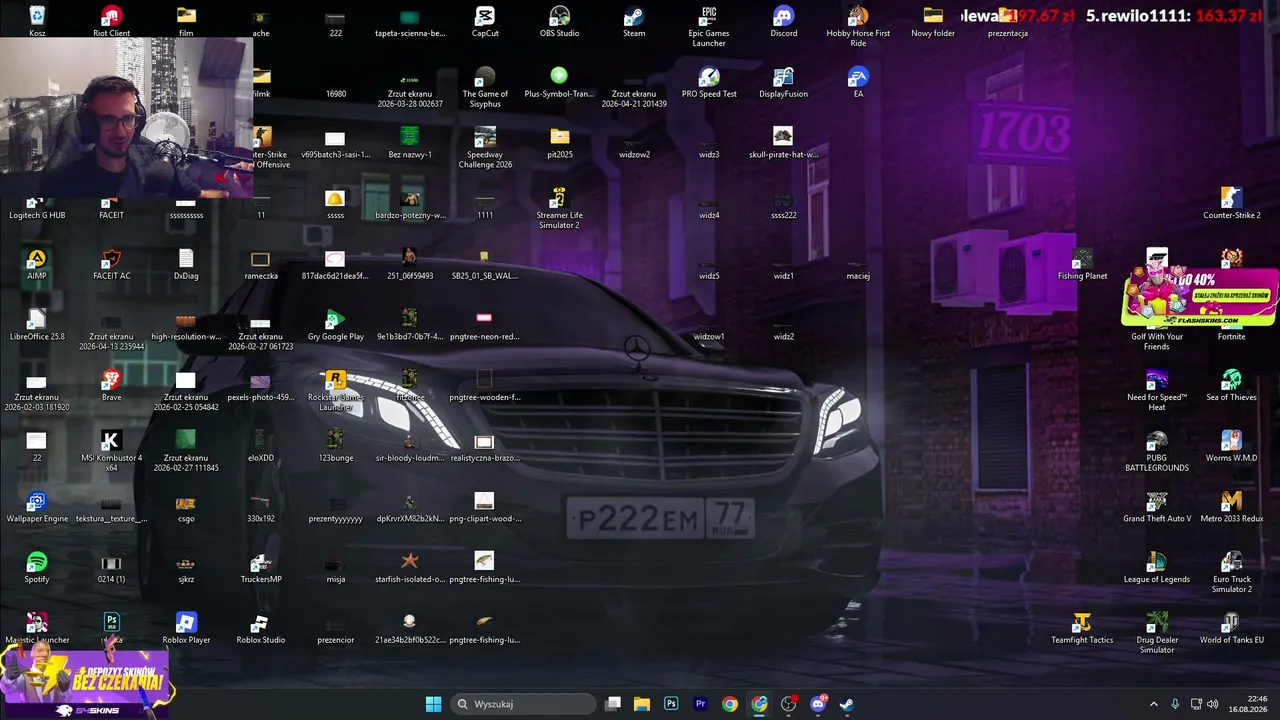Switch to Steam on the taskbar
This screenshot has height=720, width=1280.
tap(846, 704)
